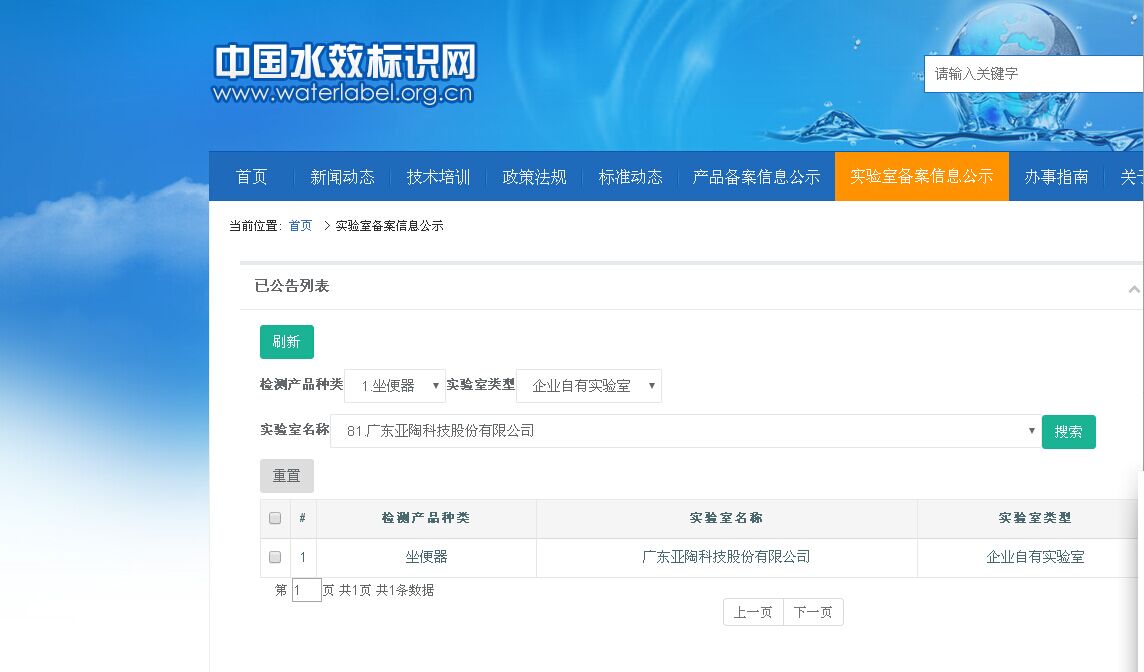The width and height of the screenshot is (1144, 672).
Task: Go to previous page with 上一页
Action: (x=753, y=612)
